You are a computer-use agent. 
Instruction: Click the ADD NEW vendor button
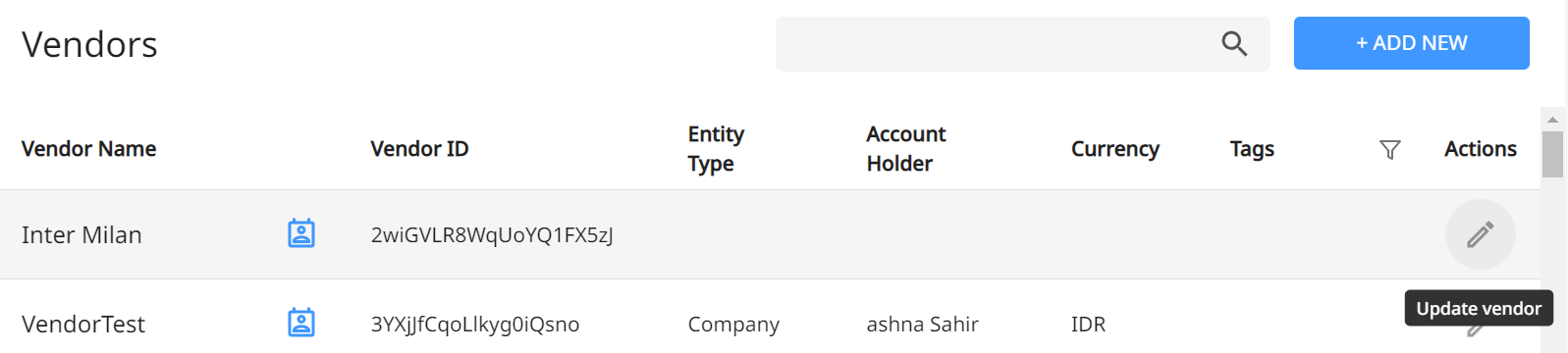coord(1411,43)
